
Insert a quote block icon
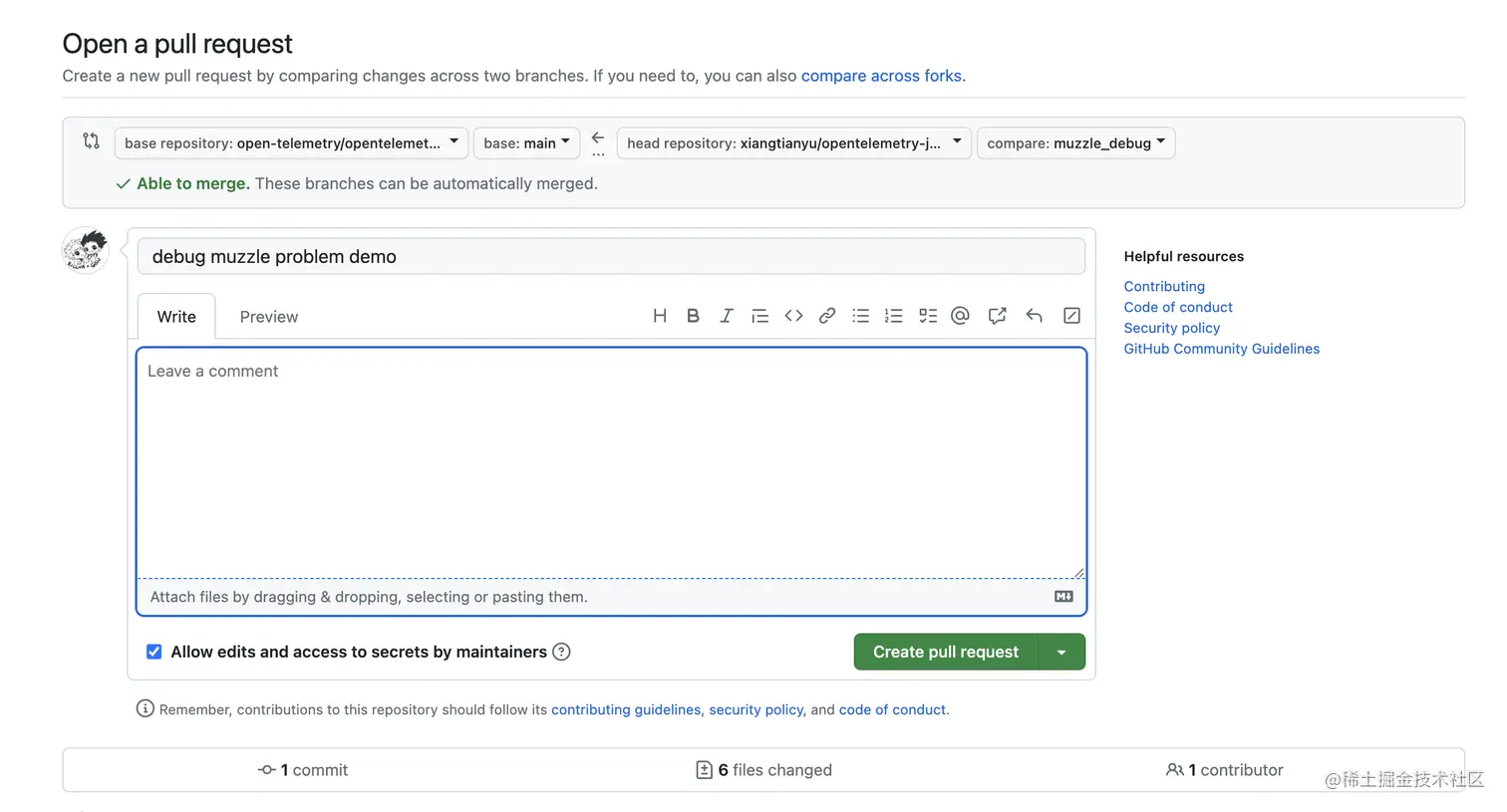pyautogui.click(x=759, y=316)
